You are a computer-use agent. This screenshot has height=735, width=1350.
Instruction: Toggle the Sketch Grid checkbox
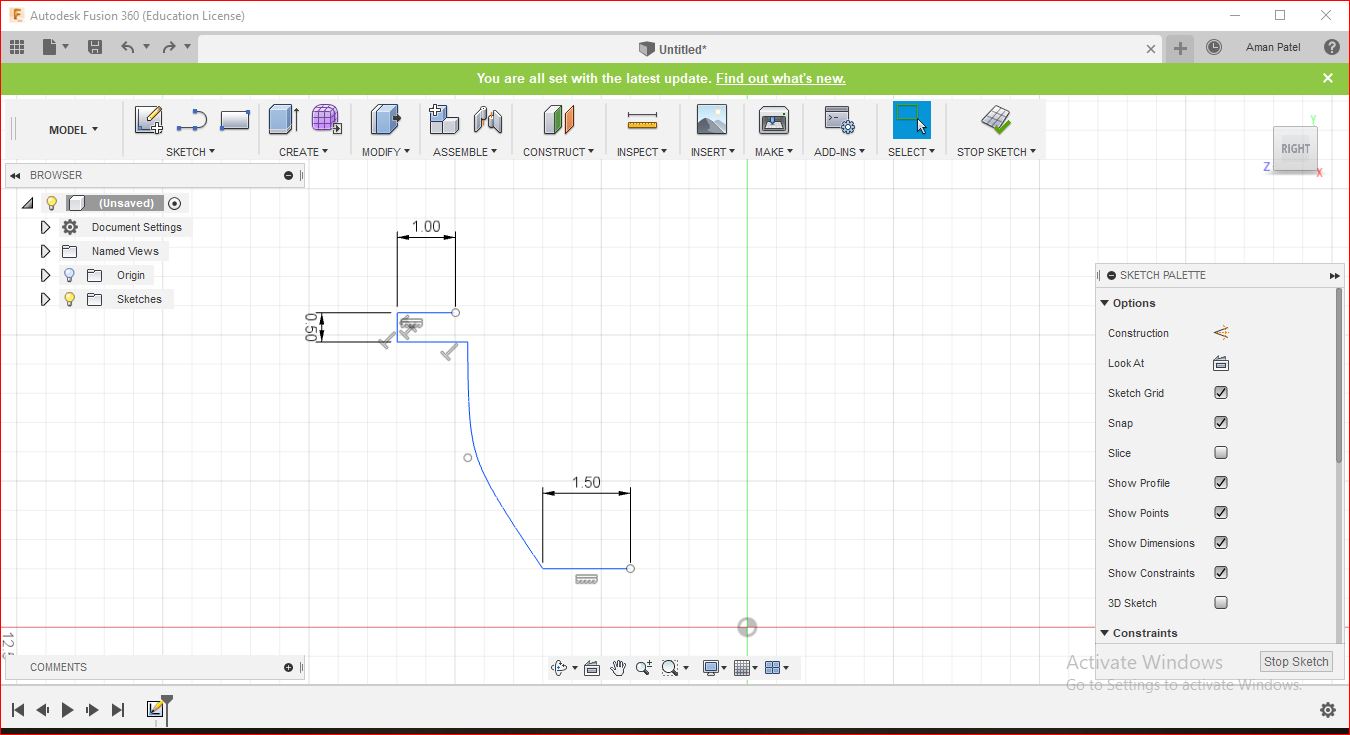1221,393
